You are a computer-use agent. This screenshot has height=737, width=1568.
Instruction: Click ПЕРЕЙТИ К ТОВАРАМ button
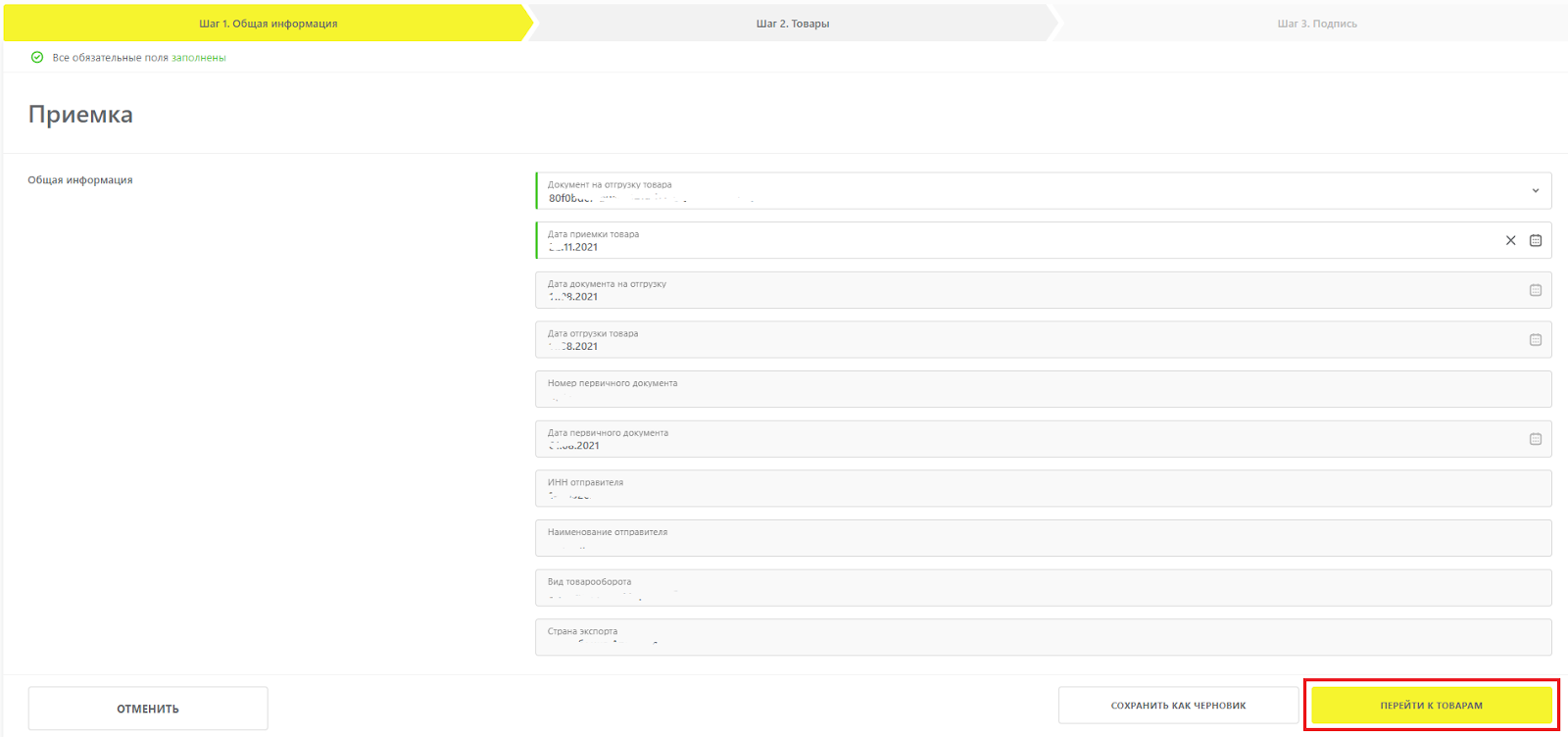(1432, 706)
